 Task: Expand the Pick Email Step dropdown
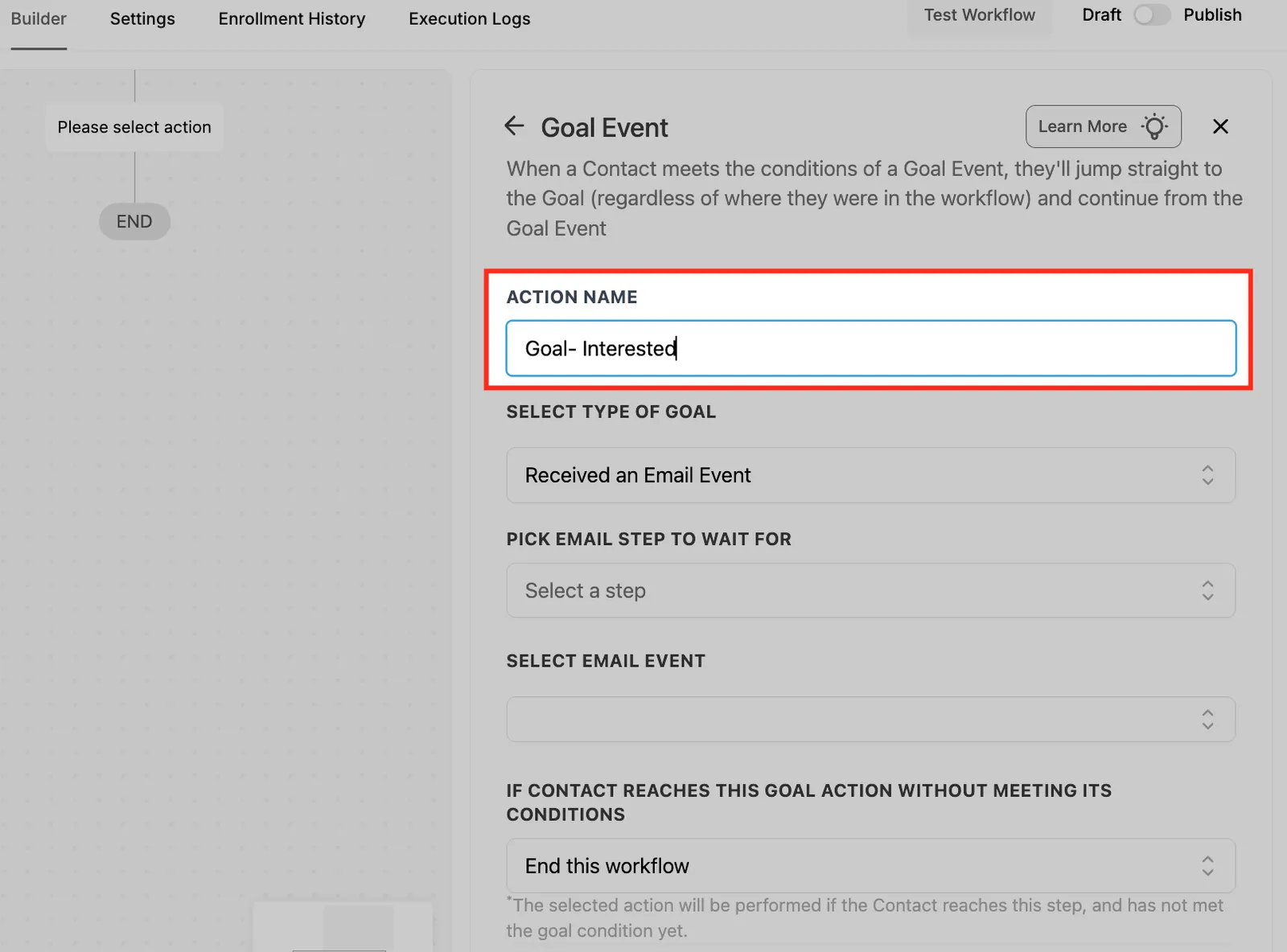[870, 590]
